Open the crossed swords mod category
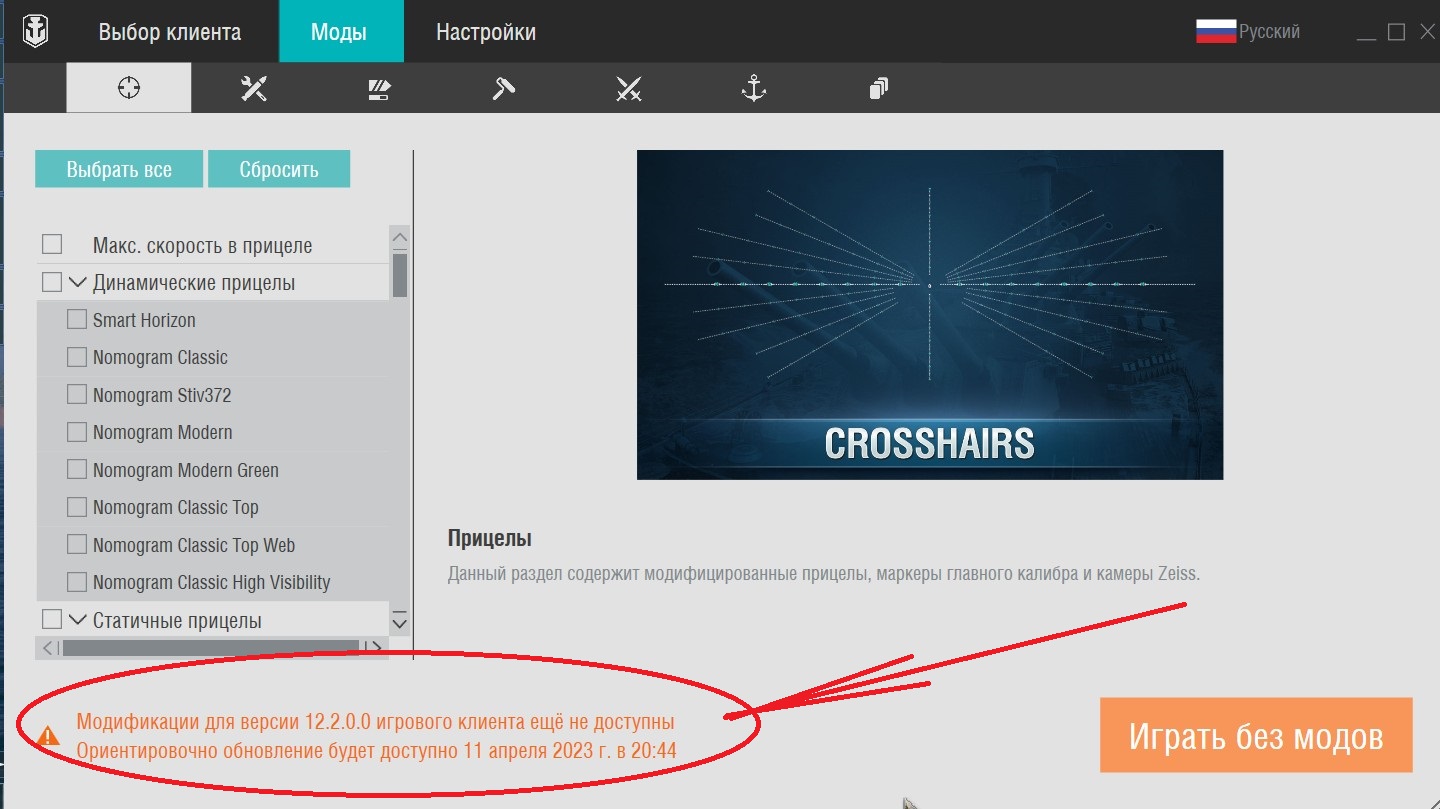The image size is (1440, 809). (x=629, y=88)
